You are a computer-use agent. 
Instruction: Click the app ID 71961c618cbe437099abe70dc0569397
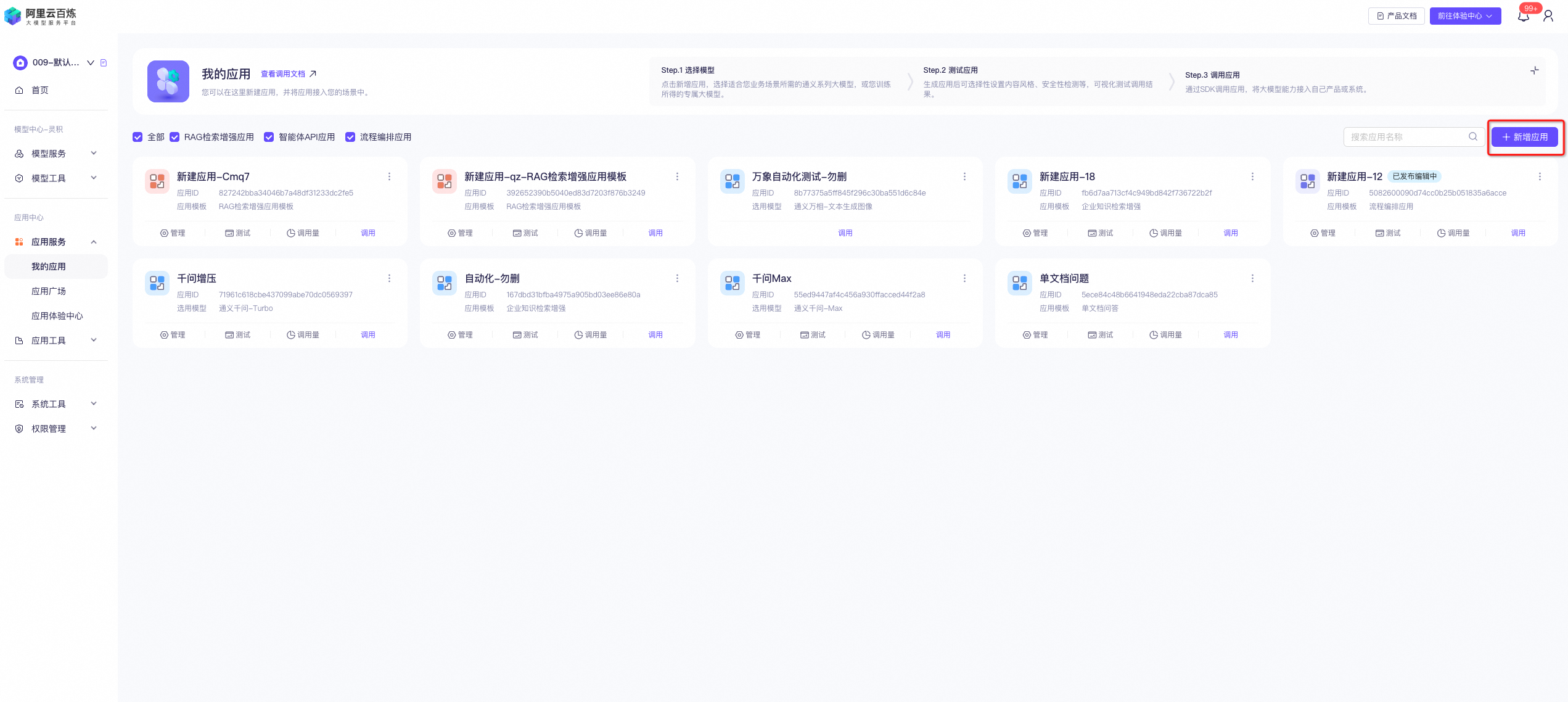coord(285,295)
